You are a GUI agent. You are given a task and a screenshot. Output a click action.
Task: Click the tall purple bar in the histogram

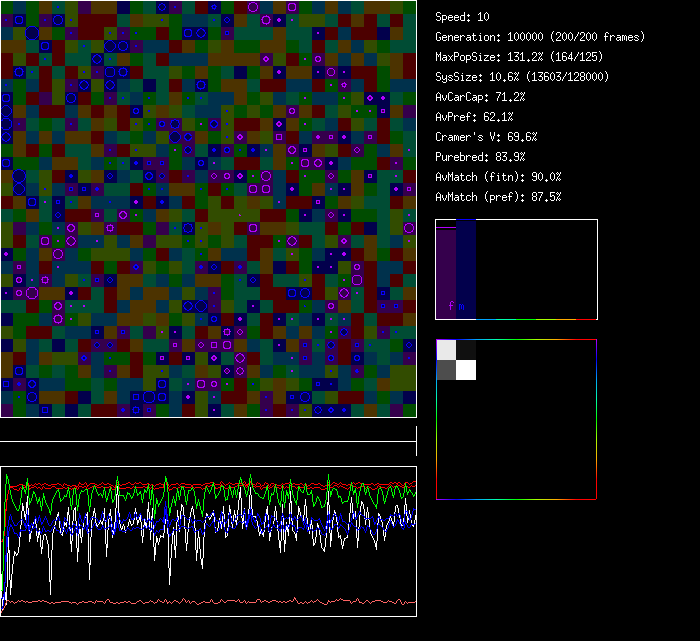click(x=446, y=265)
